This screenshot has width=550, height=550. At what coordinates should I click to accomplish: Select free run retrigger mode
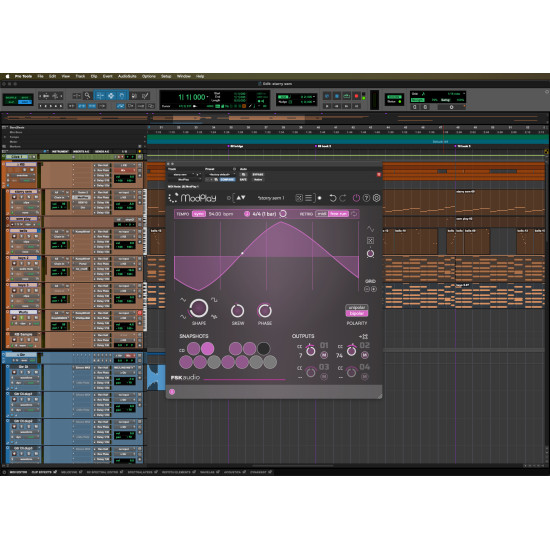pyautogui.click(x=338, y=214)
